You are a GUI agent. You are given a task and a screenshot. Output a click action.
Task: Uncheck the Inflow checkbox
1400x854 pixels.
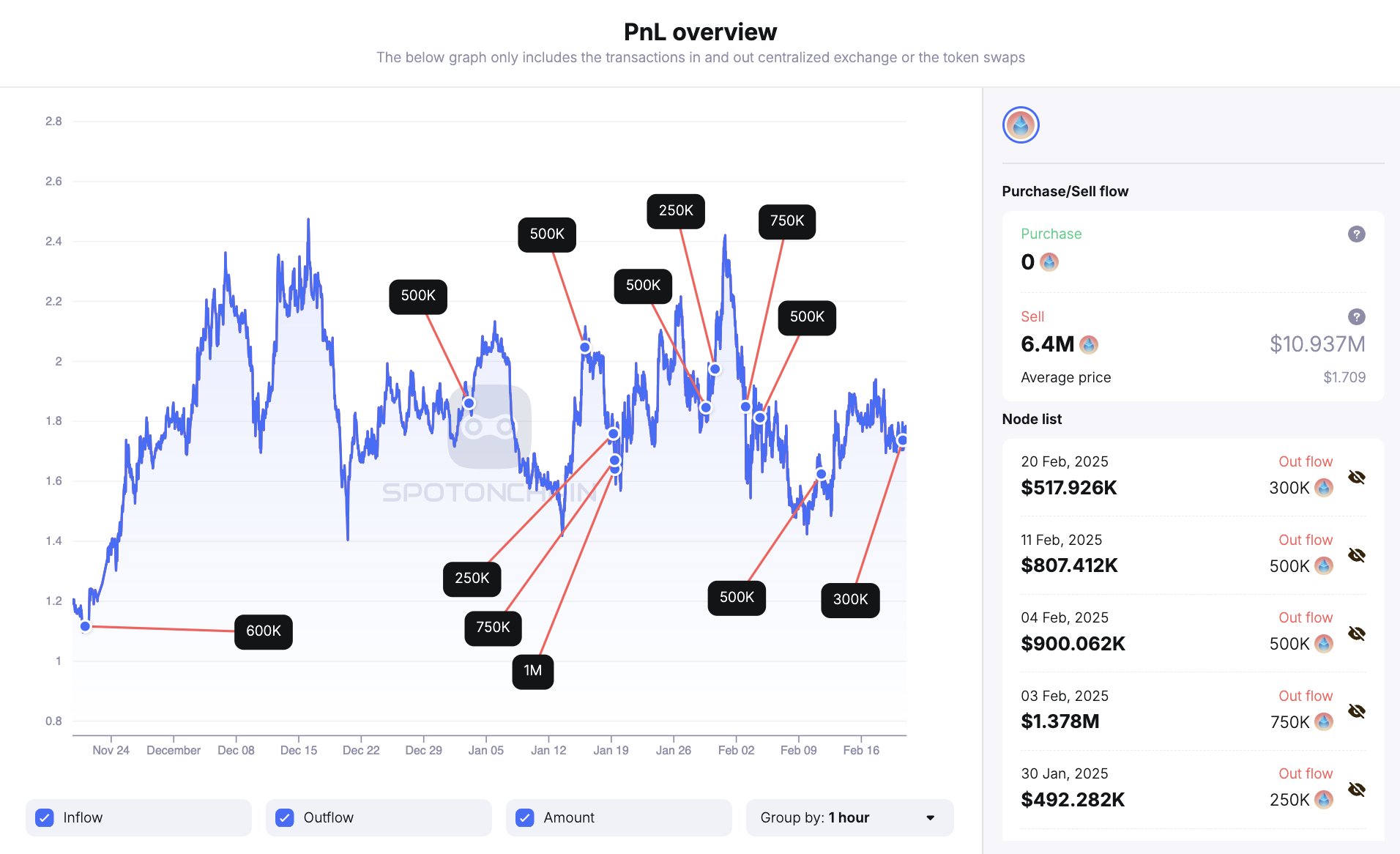click(x=45, y=818)
